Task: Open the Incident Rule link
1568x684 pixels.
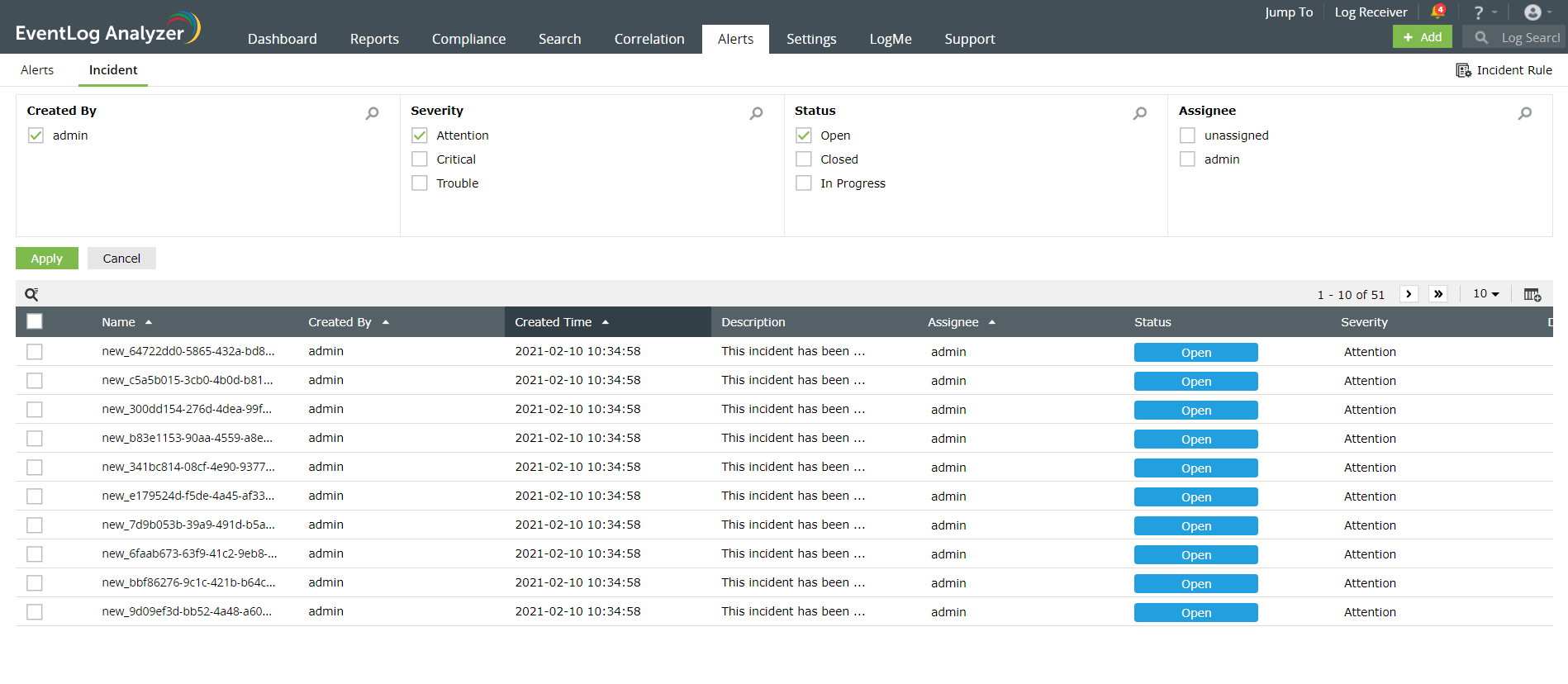Action: 1504,70
